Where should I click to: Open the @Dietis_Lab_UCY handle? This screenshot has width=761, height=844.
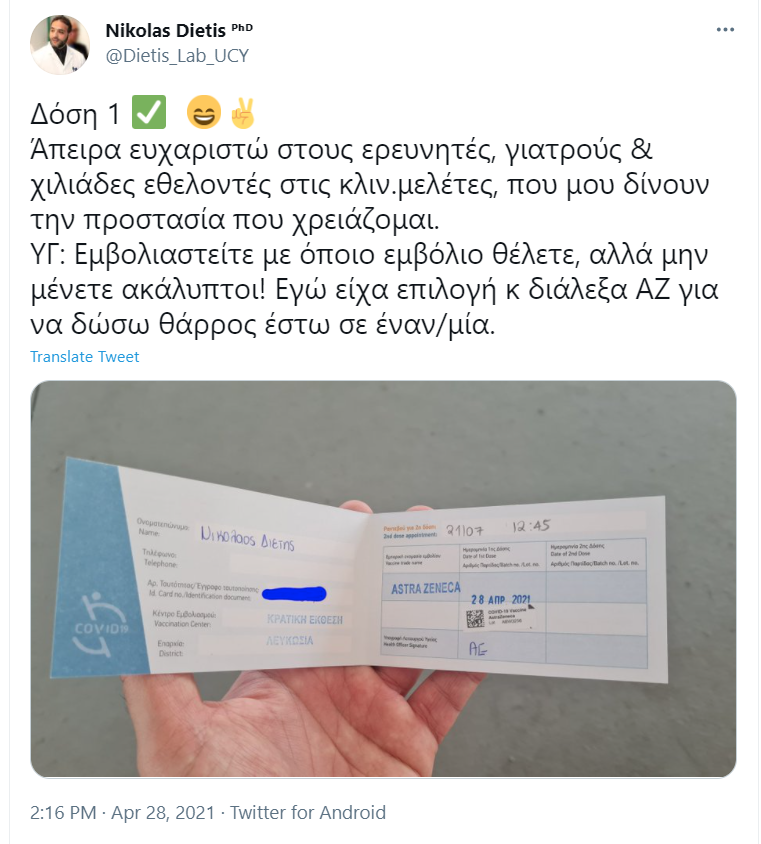[177, 55]
